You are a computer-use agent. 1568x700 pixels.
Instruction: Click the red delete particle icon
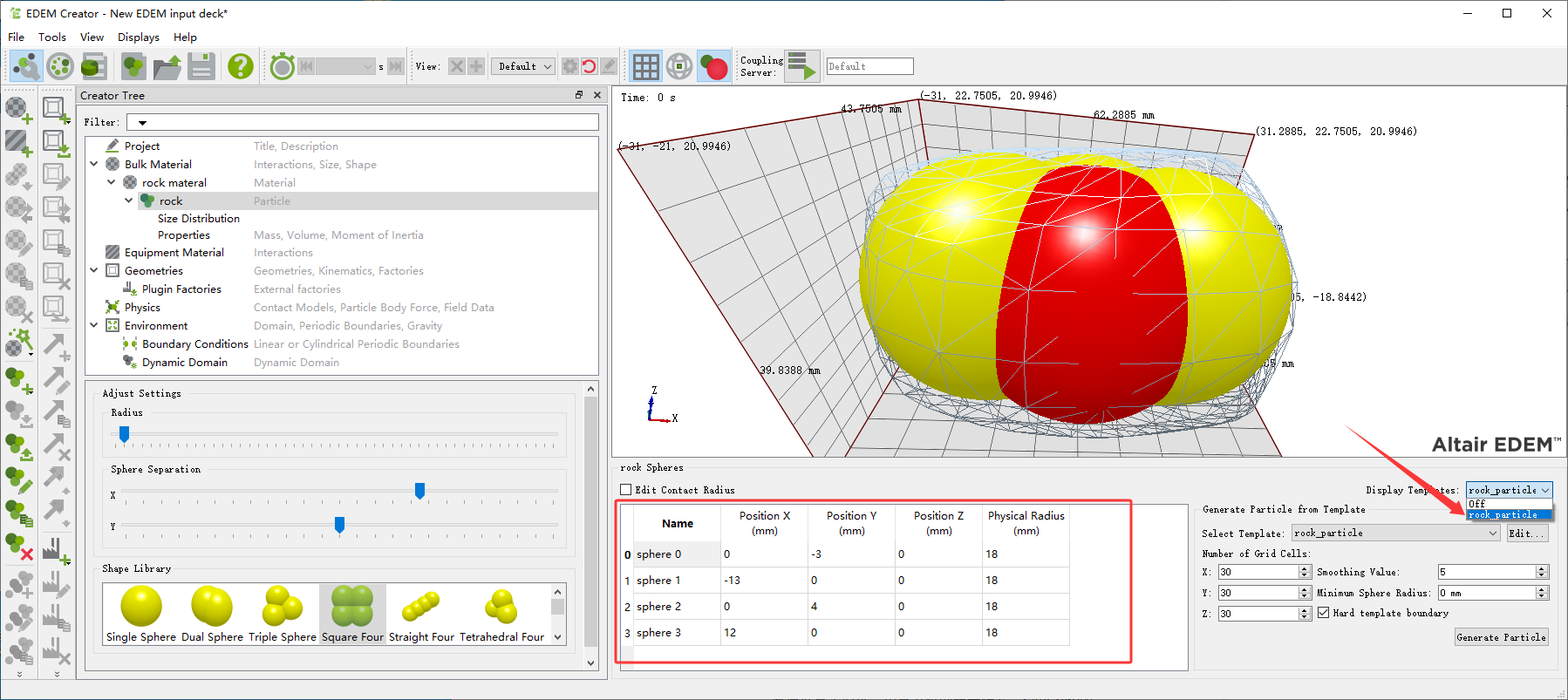coord(19,547)
